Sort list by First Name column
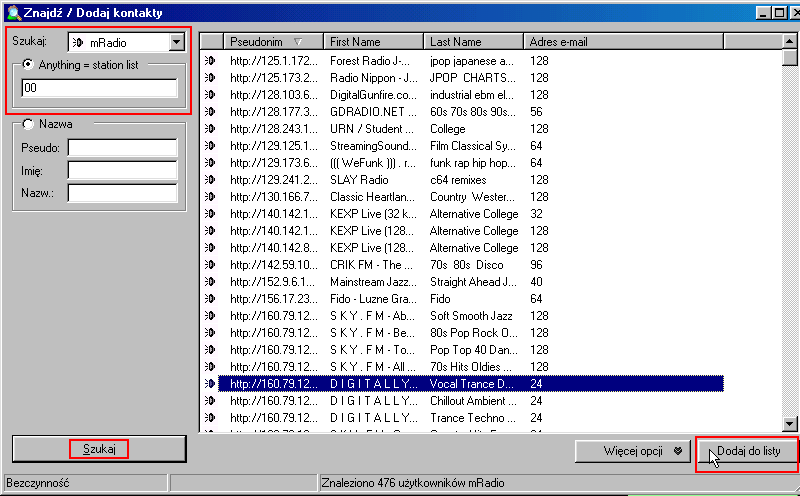The width and height of the screenshot is (800, 496). click(x=374, y=42)
